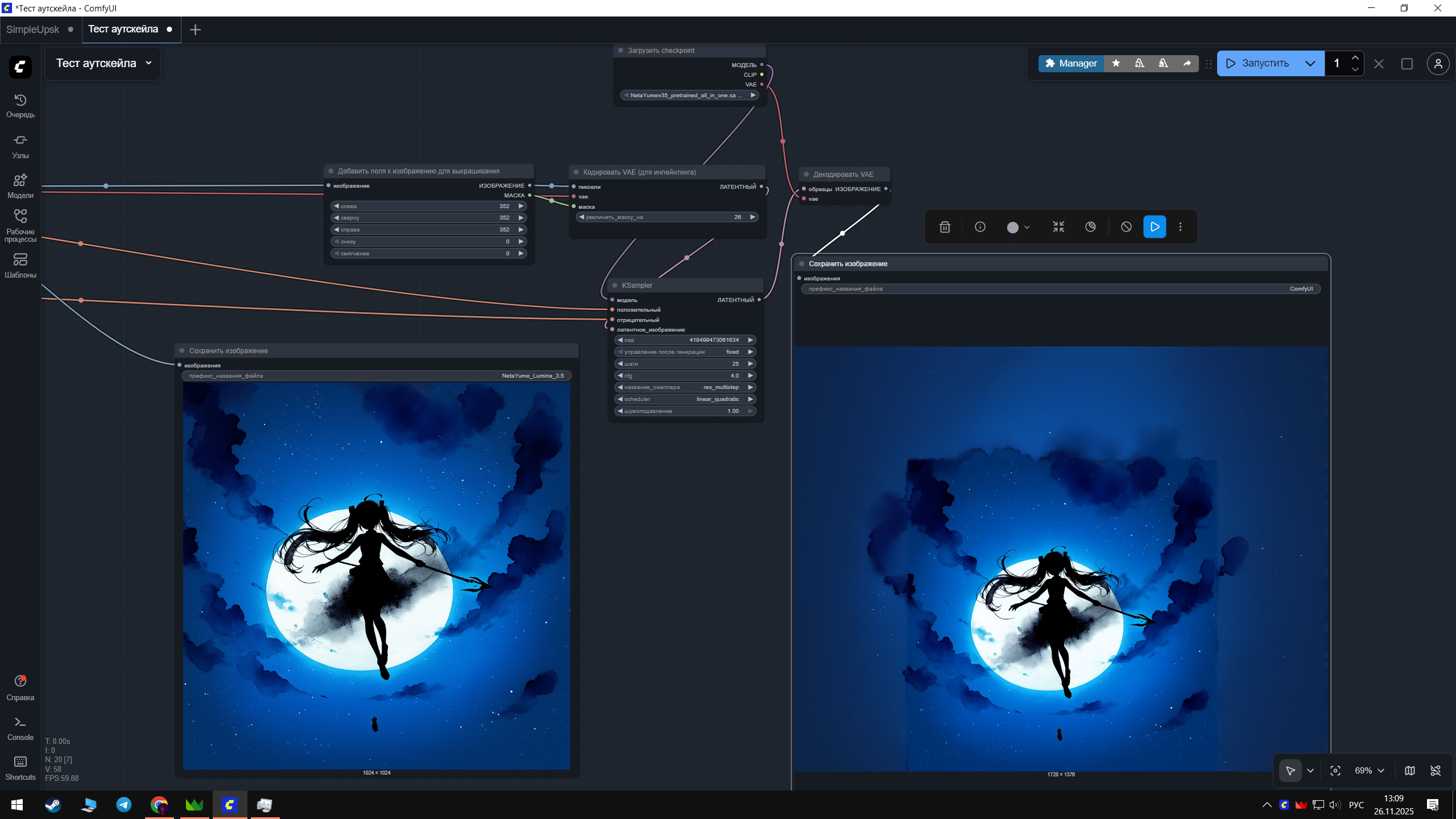The width and height of the screenshot is (1456, 819).
Task: Open Узлы node library sidebar
Action: point(20,146)
